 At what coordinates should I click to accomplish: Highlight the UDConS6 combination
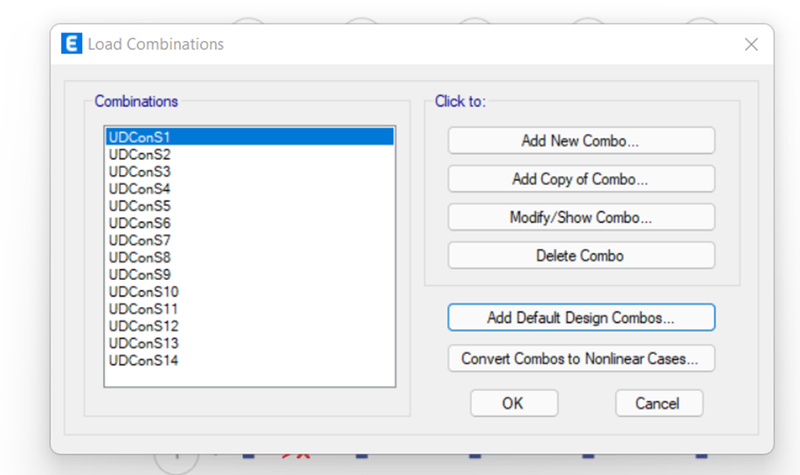(x=249, y=223)
